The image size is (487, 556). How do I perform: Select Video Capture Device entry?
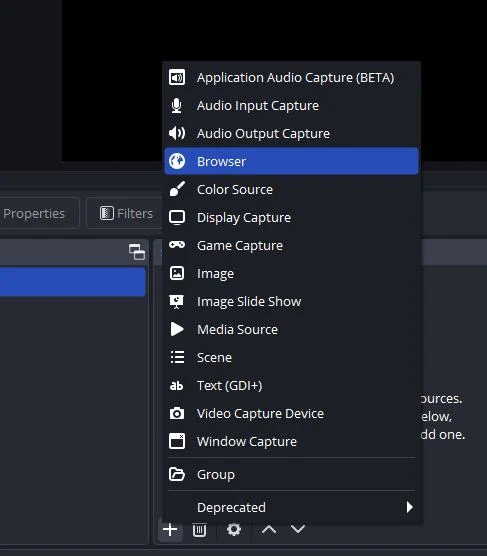(x=291, y=413)
